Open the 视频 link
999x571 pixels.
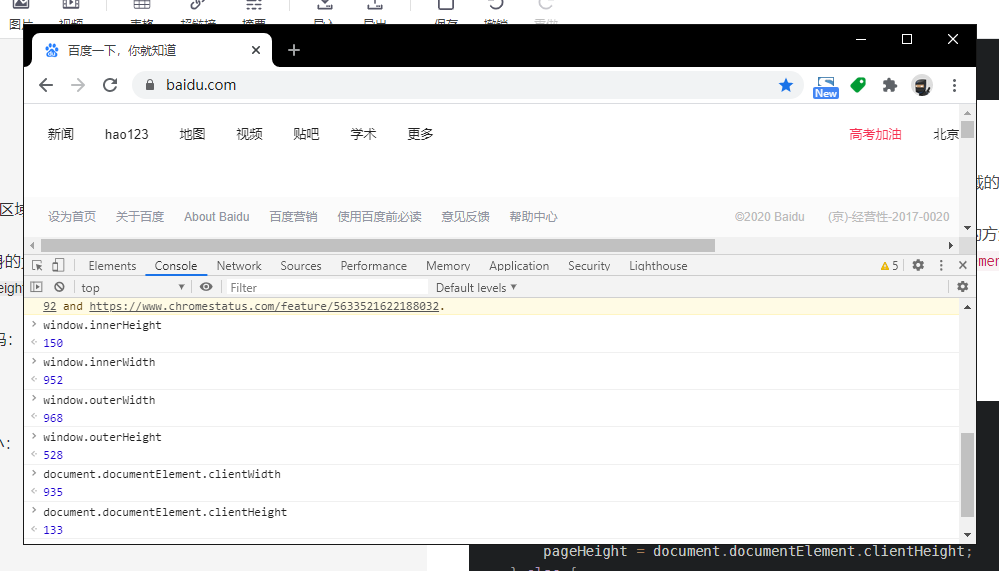pos(249,134)
